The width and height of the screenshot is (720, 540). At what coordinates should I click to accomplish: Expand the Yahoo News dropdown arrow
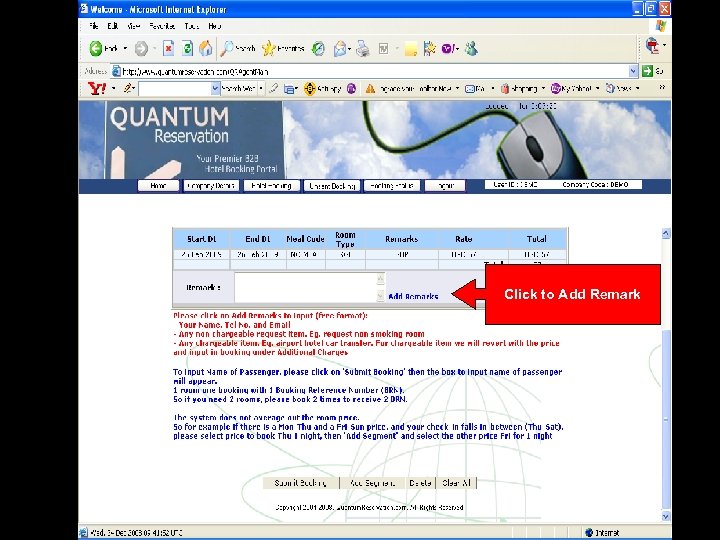[x=637, y=88]
